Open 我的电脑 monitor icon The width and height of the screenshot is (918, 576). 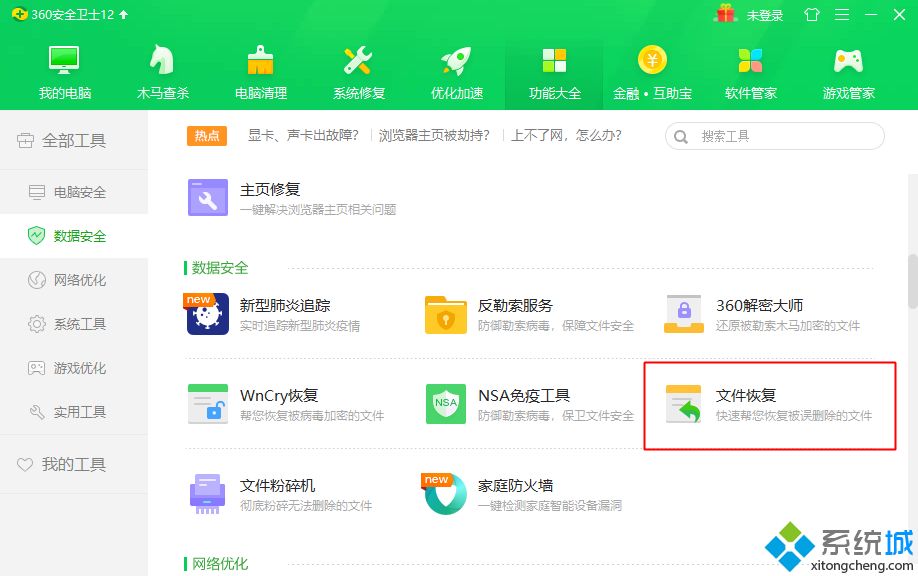point(64,60)
